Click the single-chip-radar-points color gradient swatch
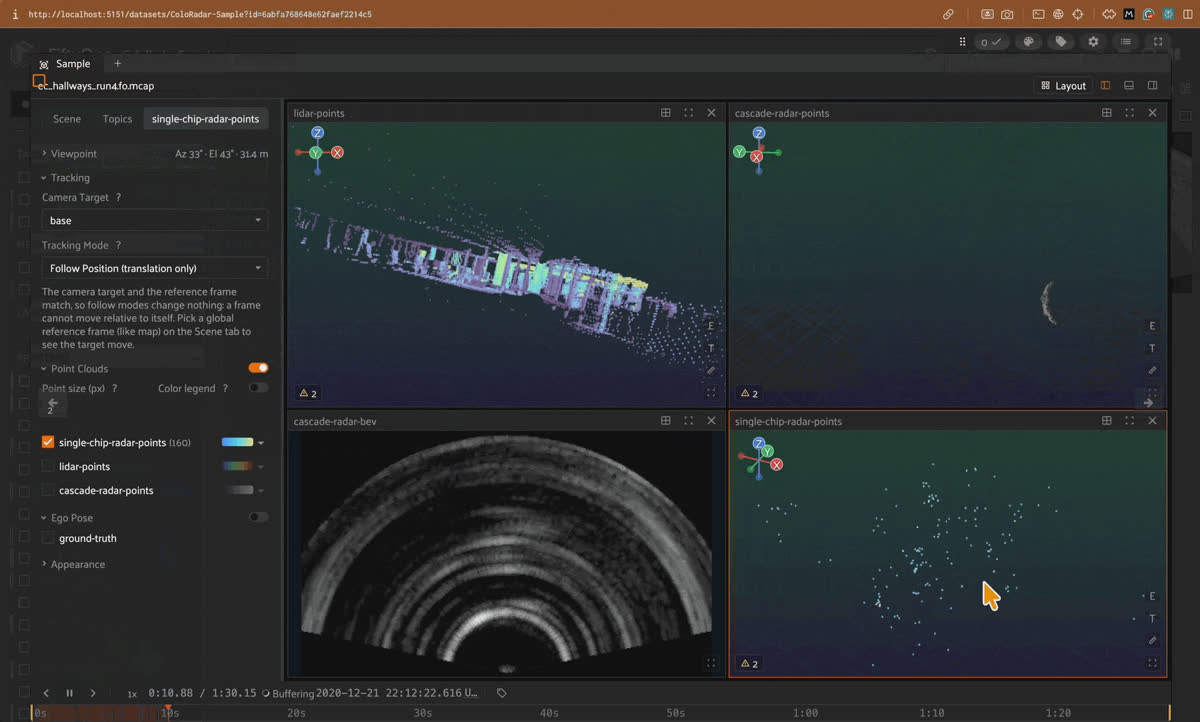The width and height of the screenshot is (1200, 722). 237,442
